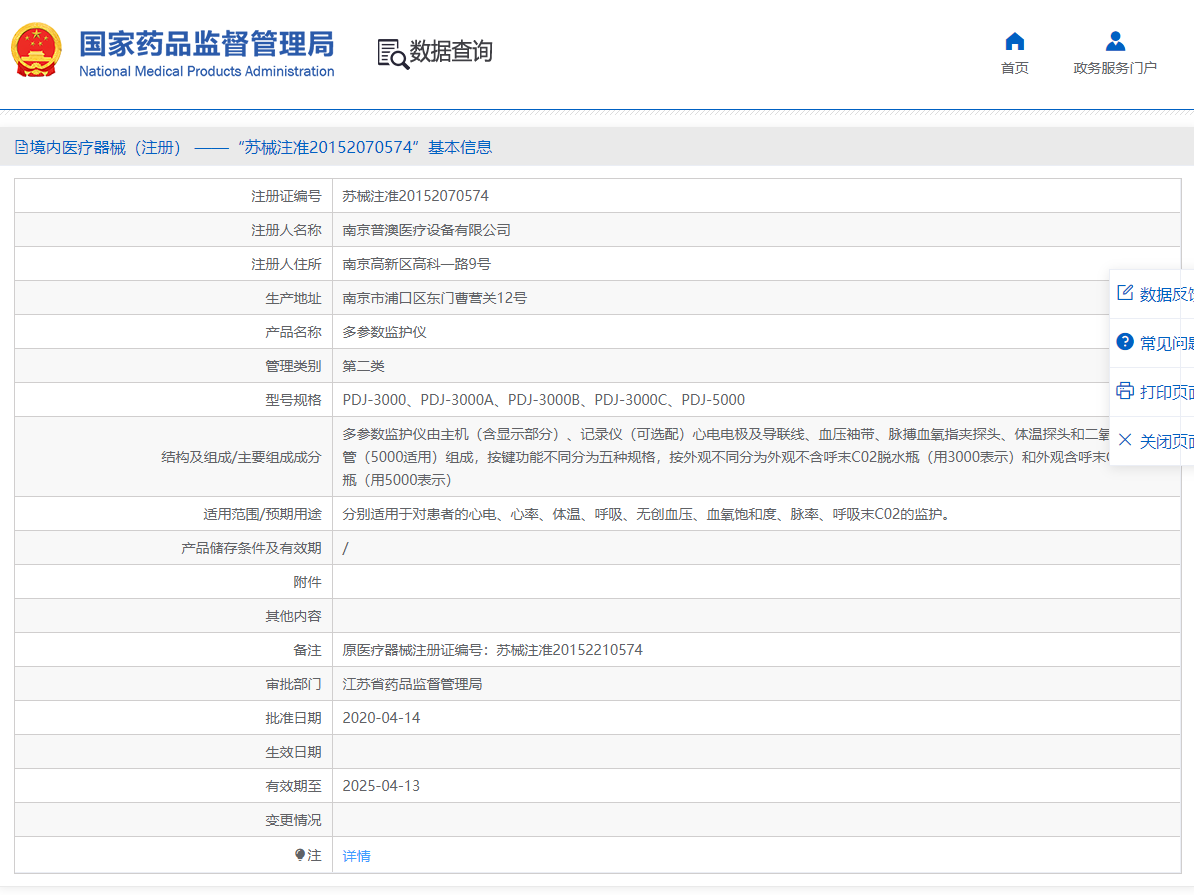Viewport: 1194px width, 895px height.
Task: Click 国家药品监督管理局 title text
Action: [206, 44]
